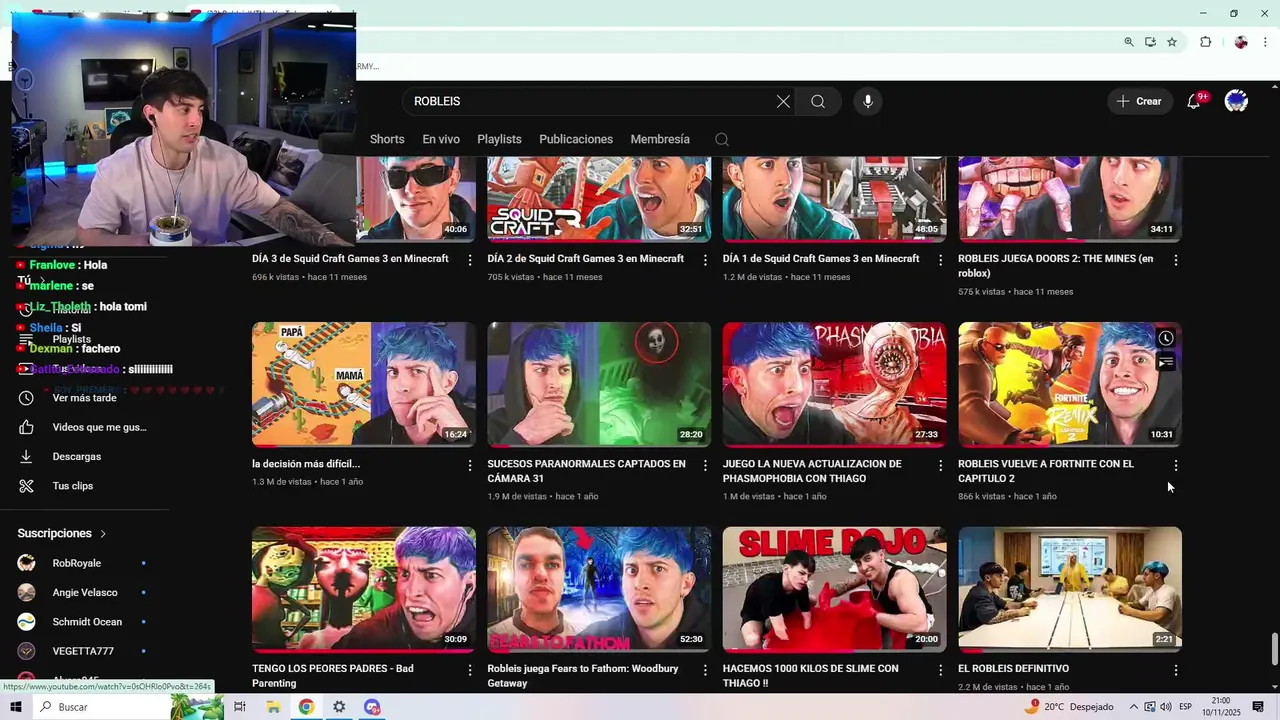Click the install app icon in address bar

click(x=1150, y=42)
